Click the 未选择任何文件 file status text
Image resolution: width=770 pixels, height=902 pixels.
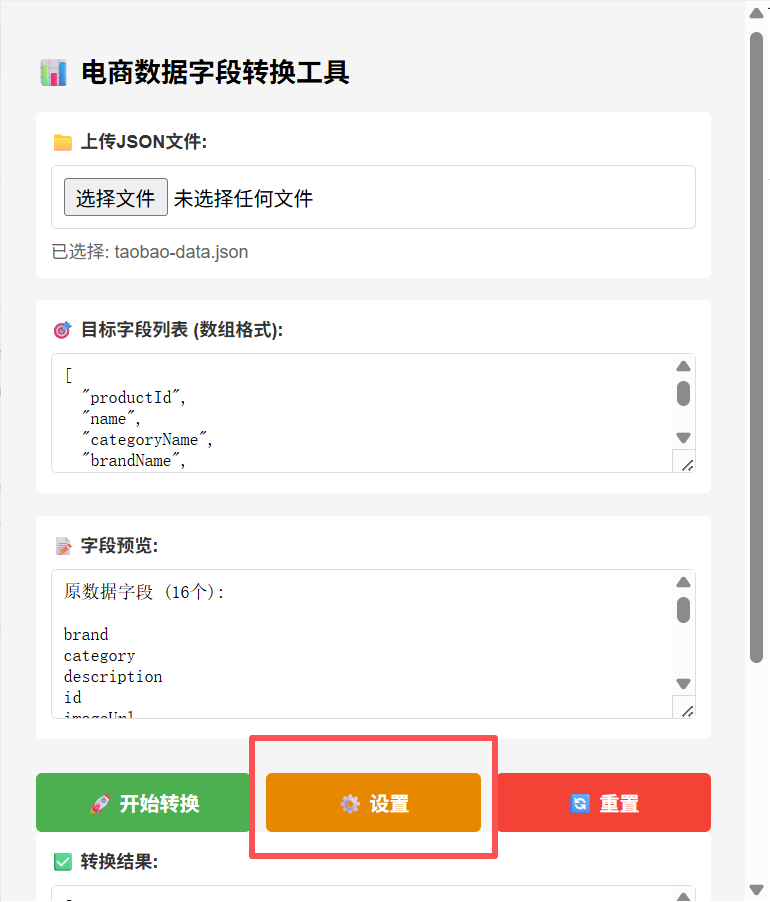click(243, 199)
